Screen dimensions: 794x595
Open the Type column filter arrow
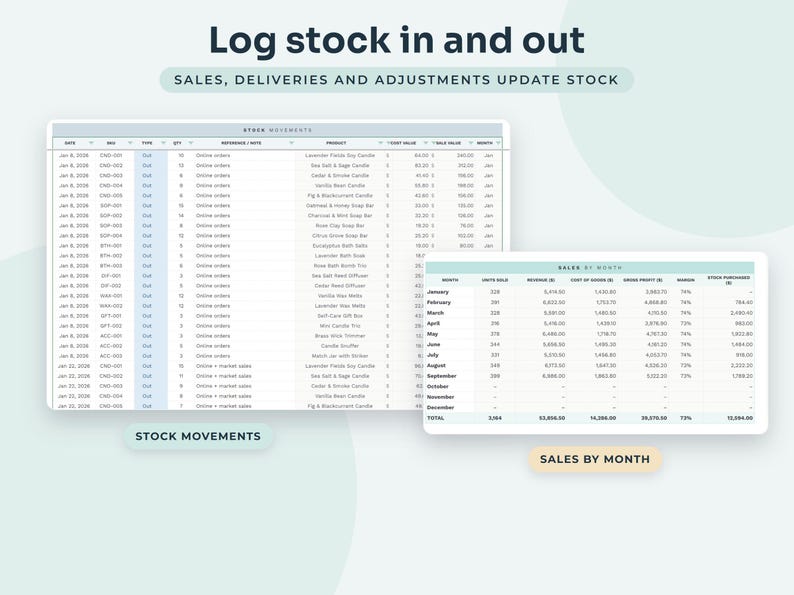pos(163,143)
